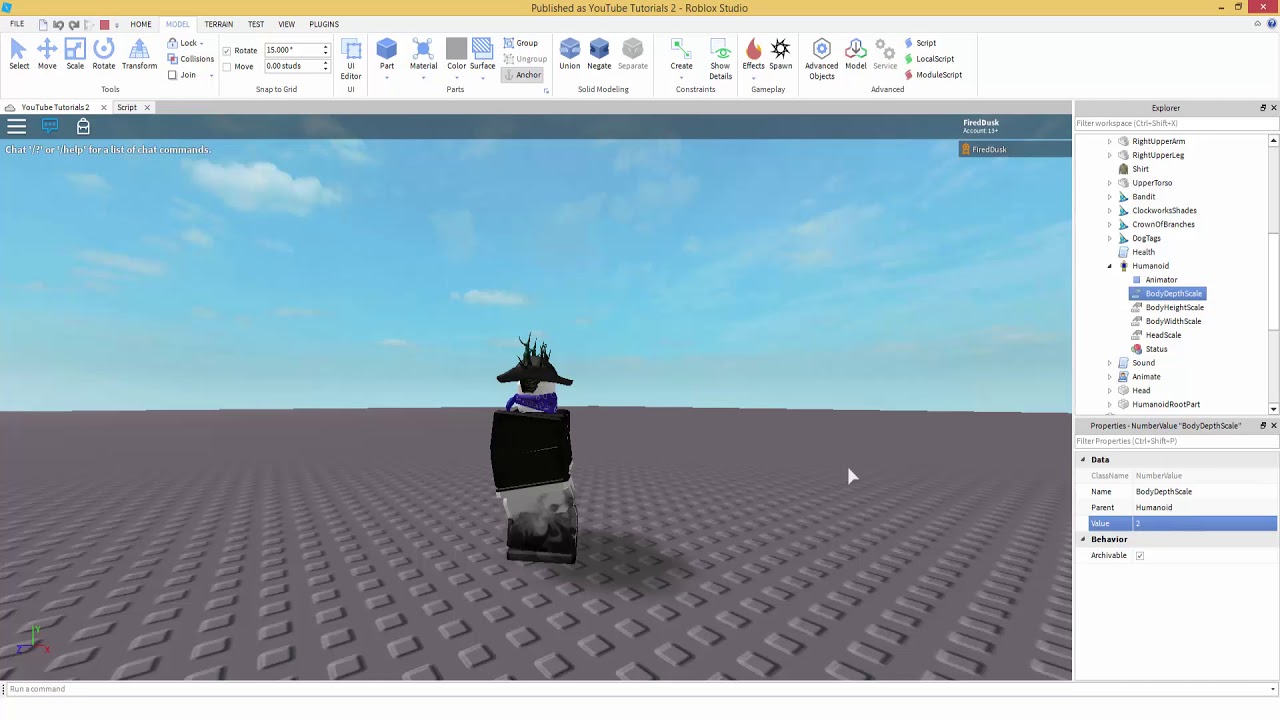Screen dimensions: 1280x720
Task: Edit the Value property field
Action: 1205,524
